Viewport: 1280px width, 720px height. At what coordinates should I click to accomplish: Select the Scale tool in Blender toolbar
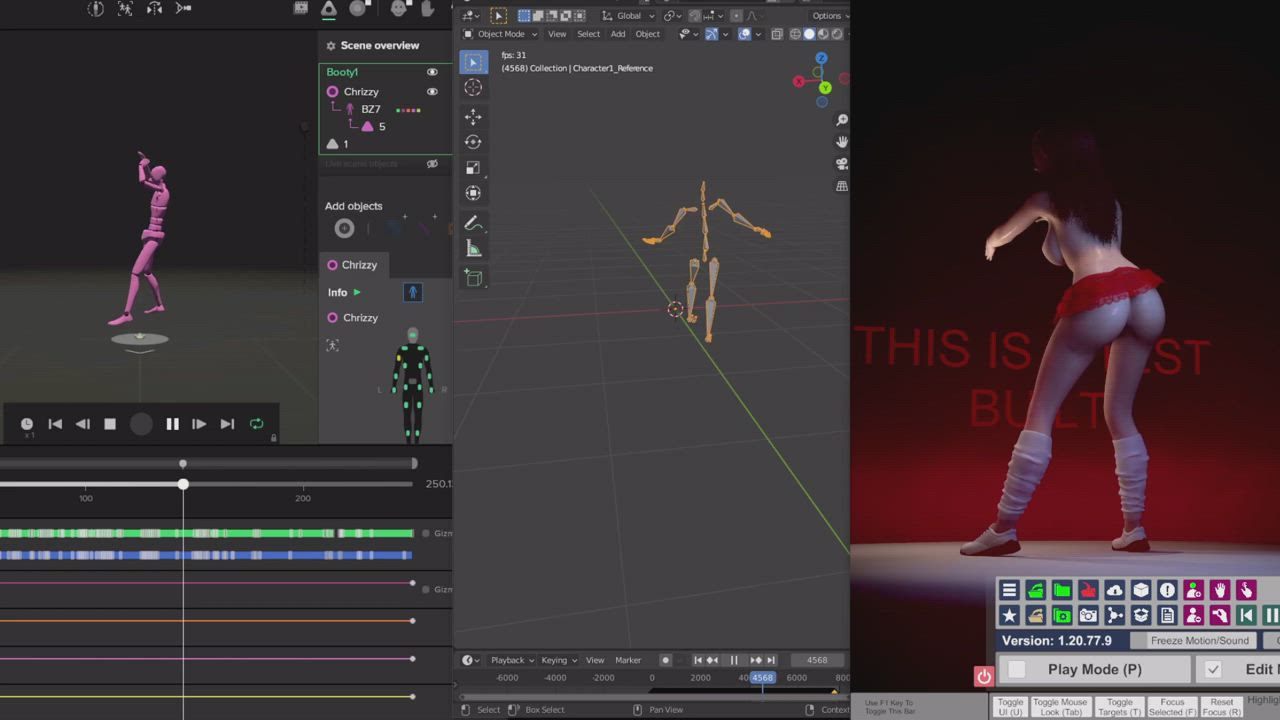(473, 168)
